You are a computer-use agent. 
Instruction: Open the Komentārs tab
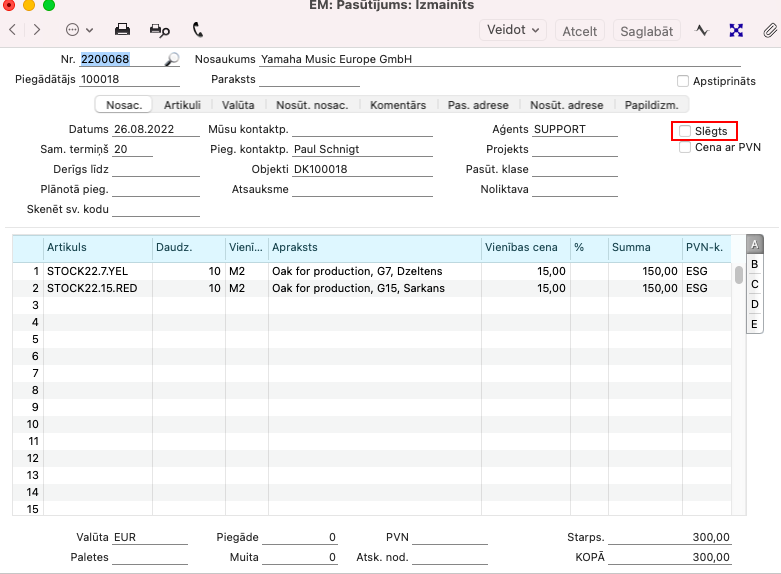pos(397,105)
